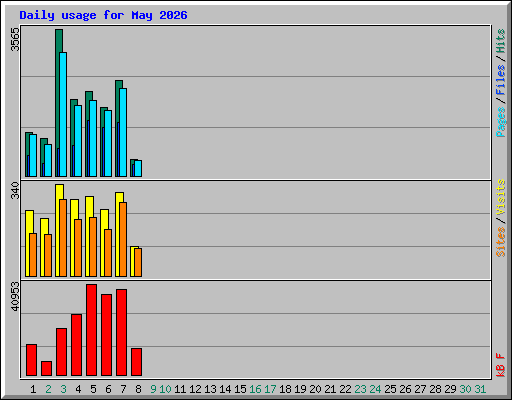This screenshot has width=512, height=400.
Task: Click day 17 on the x-axis
Action: pyautogui.click(x=270, y=389)
